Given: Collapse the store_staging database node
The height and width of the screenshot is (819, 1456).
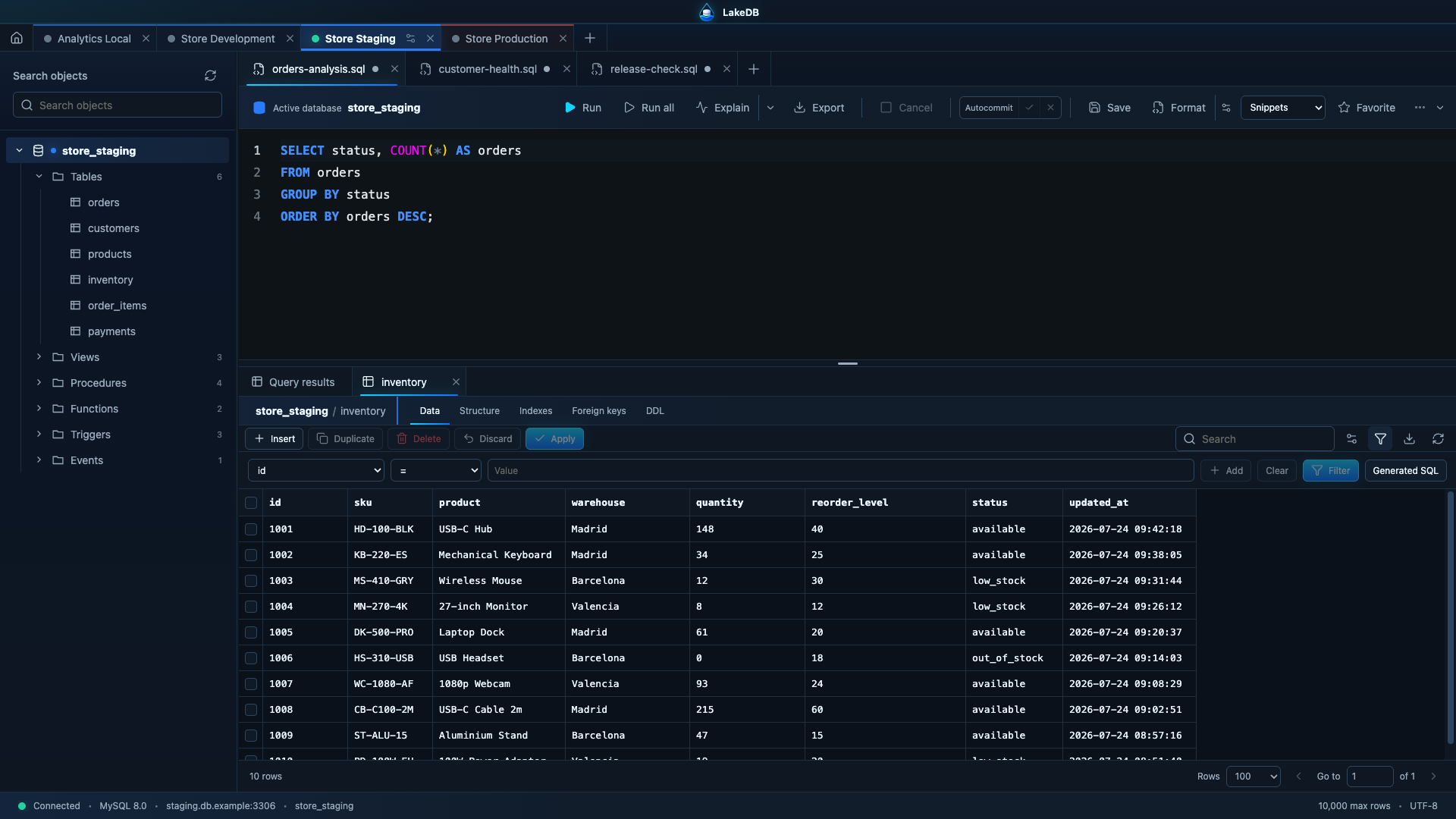Looking at the screenshot, I should pyautogui.click(x=19, y=151).
